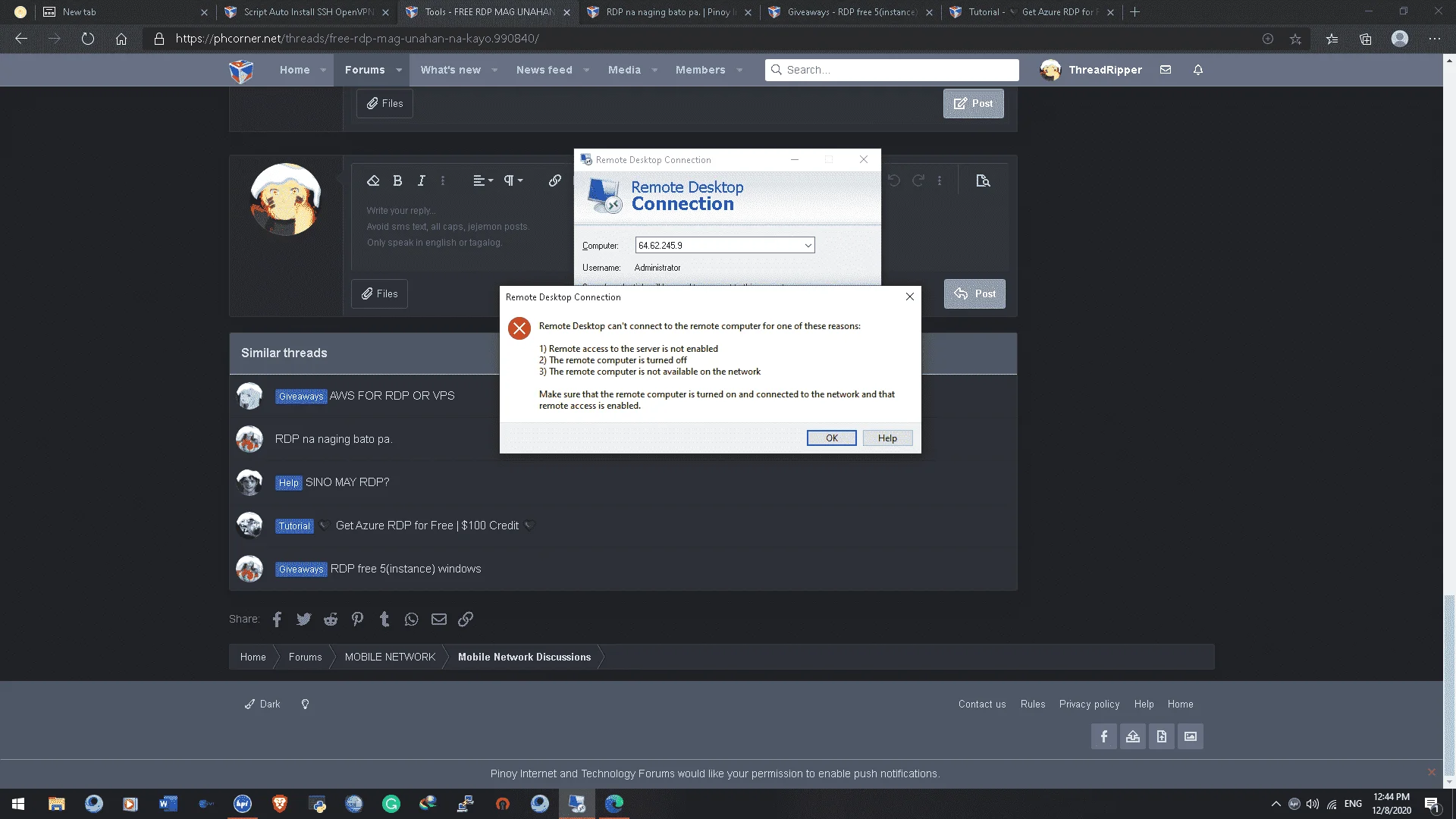Open ThreadRipper account menu
This screenshot has width=1456, height=819.
[x=1090, y=70]
